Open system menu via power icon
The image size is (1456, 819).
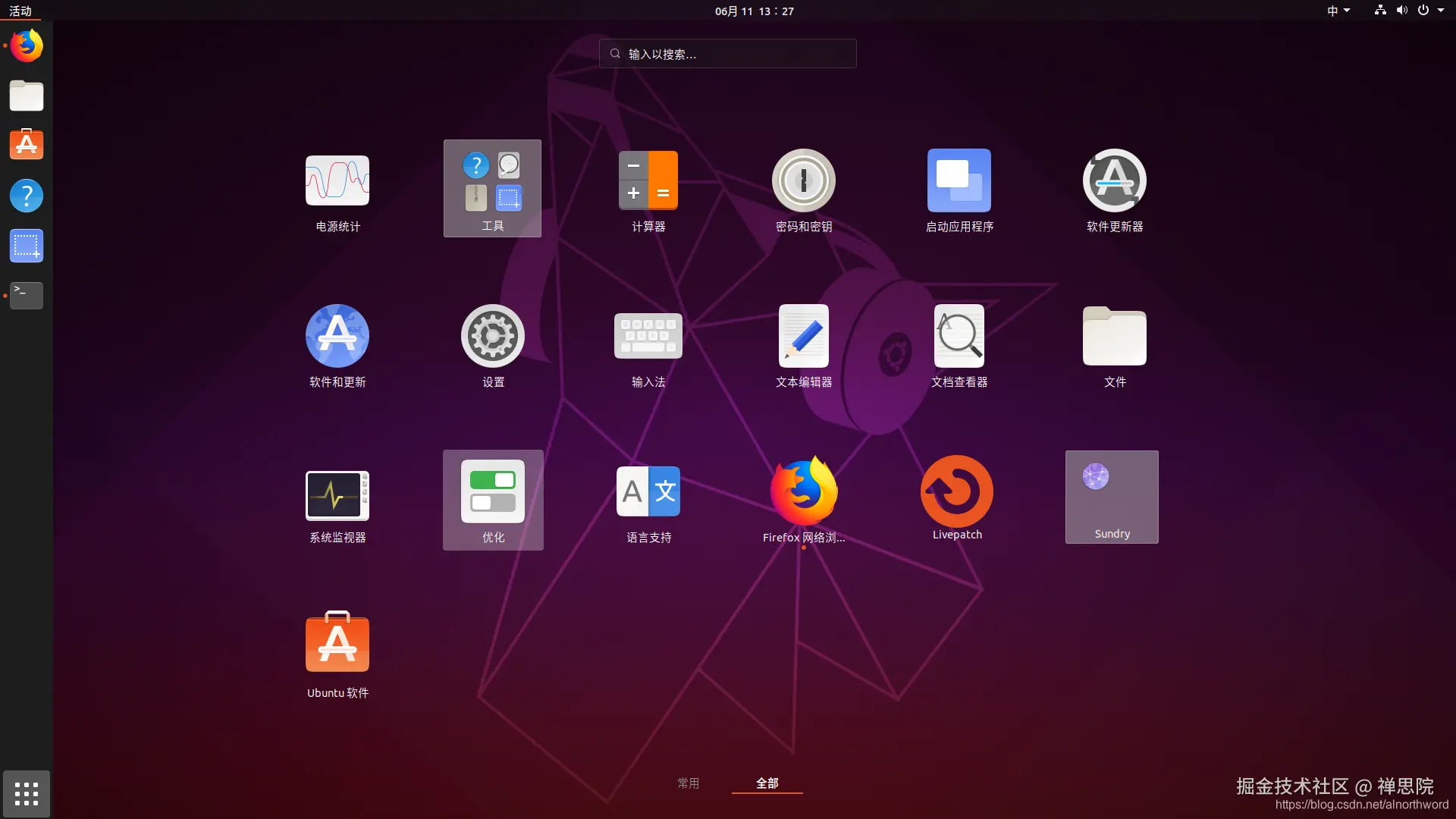click(1423, 11)
